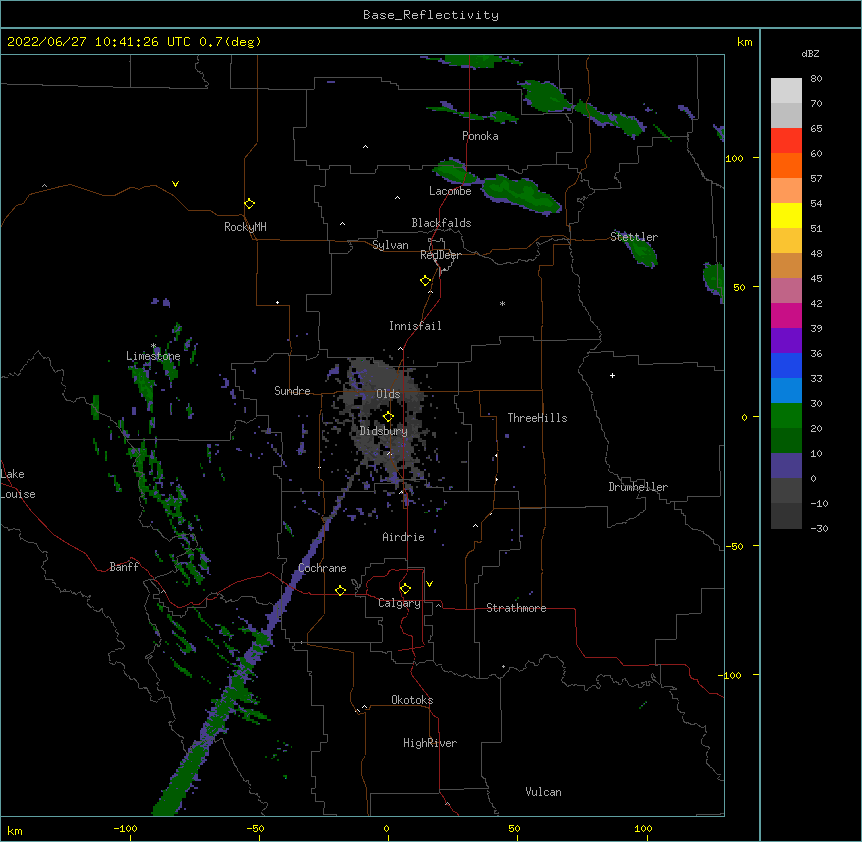Screen dimensions: 862x842
Task: Select the HighRiver label
Action: (430, 743)
